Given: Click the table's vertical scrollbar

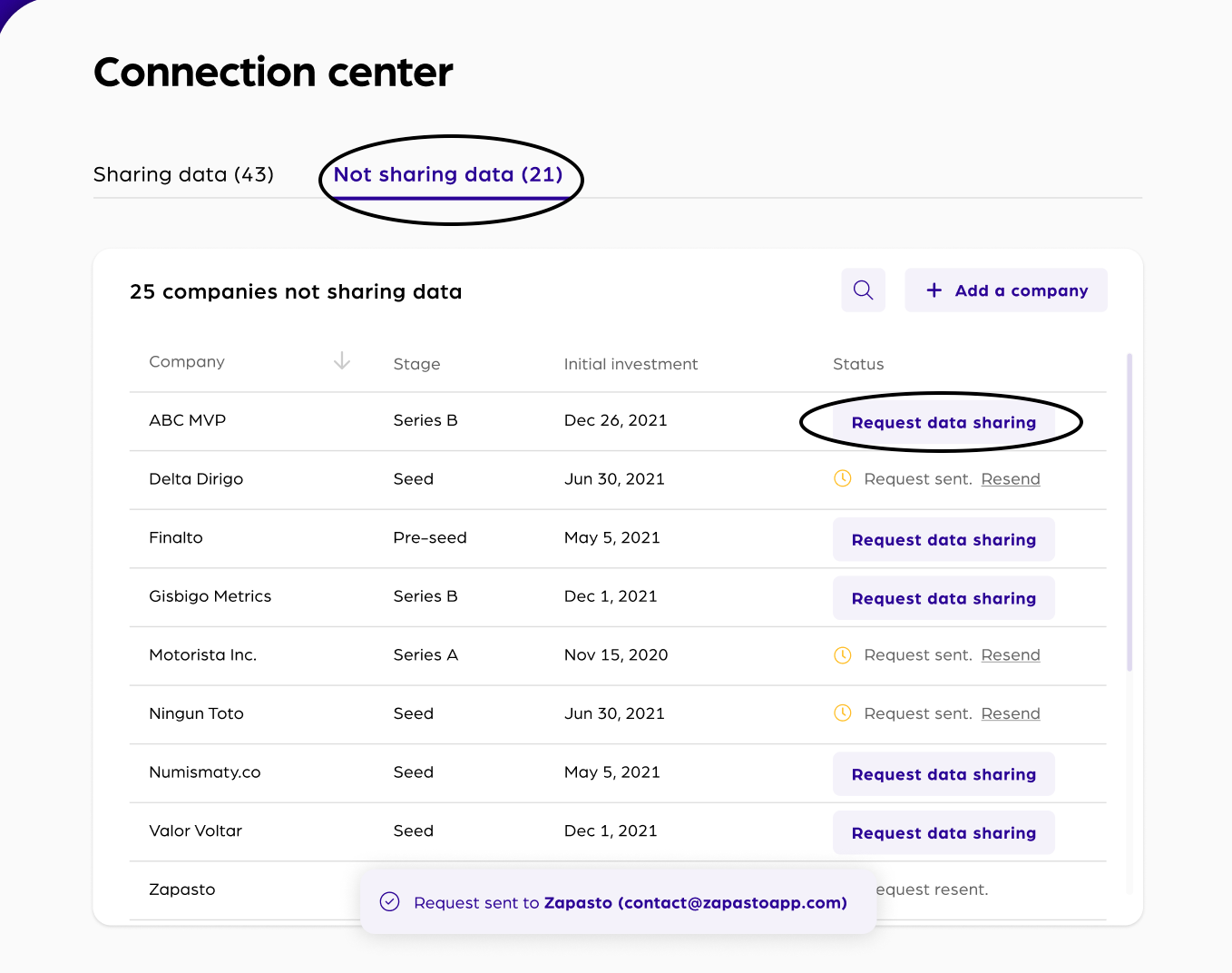Looking at the screenshot, I should (1129, 513).
